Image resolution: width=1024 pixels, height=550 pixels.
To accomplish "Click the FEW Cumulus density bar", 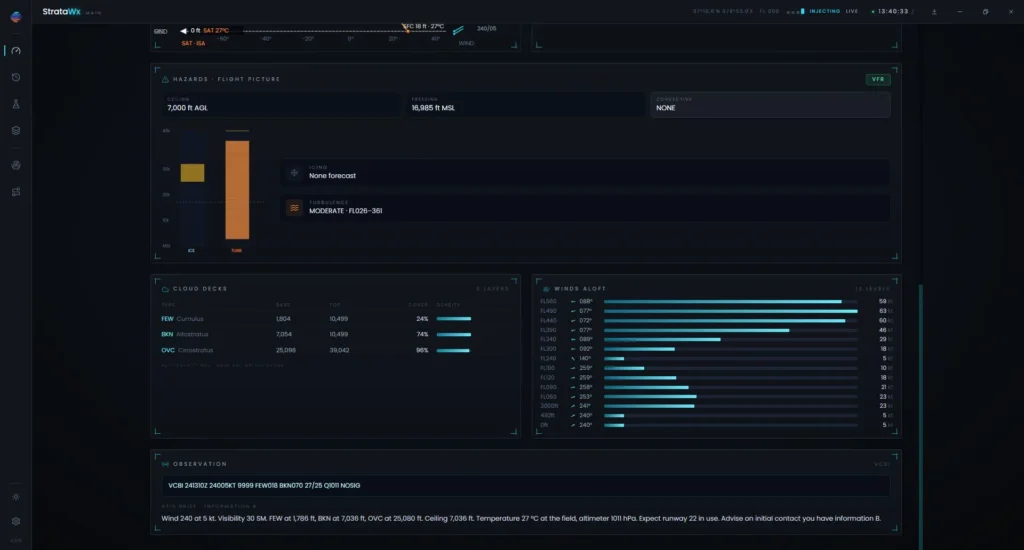I will pos(454,319).
